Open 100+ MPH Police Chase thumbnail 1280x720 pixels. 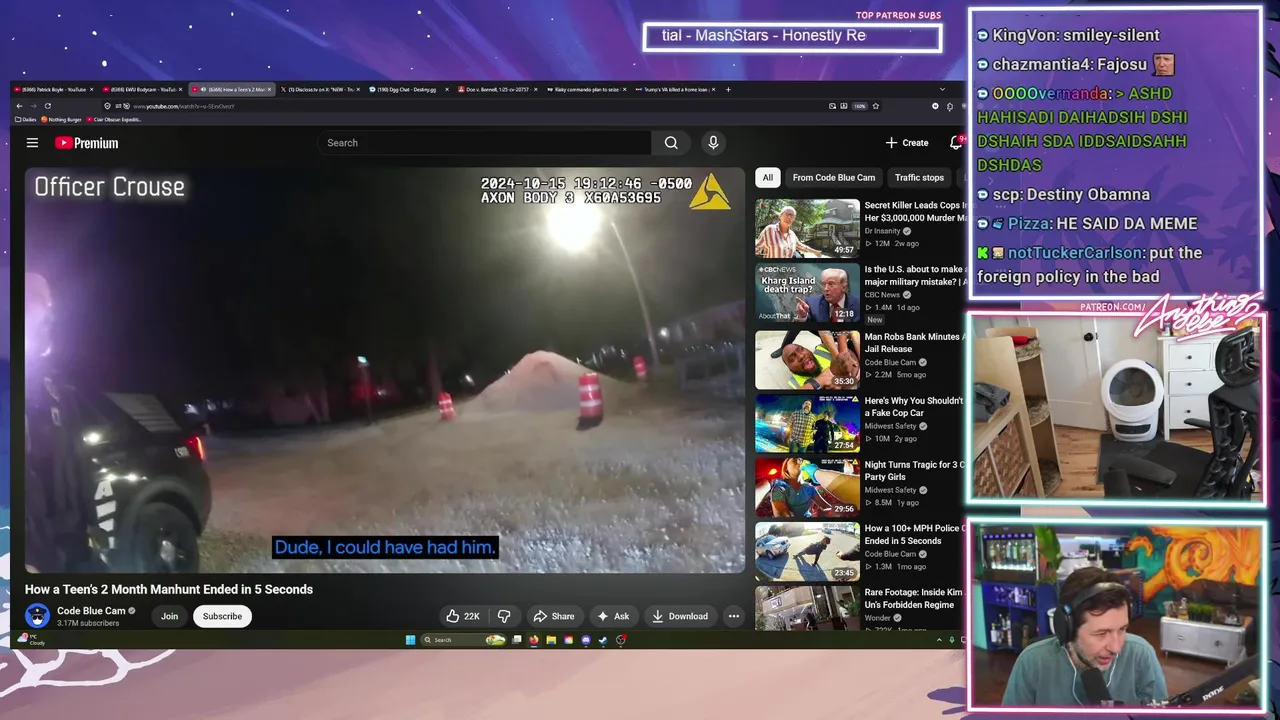[x=807, y=552]
